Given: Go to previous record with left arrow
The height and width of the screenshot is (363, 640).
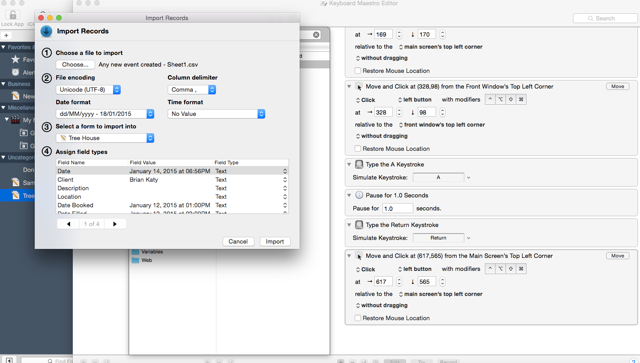Looking at the screenshot, I should point(69,224).
